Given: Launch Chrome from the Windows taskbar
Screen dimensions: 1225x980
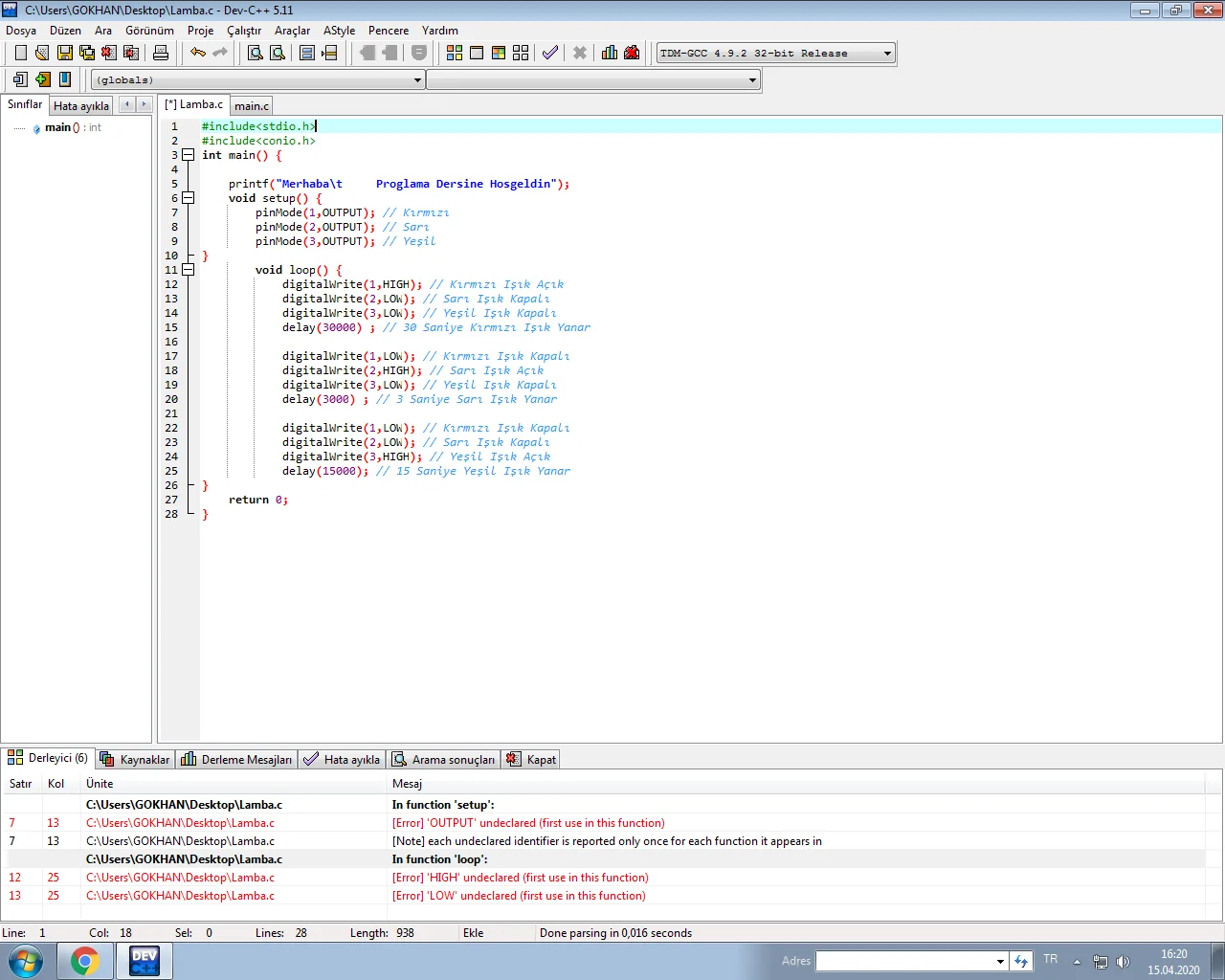Looking at the screenshot, I should pyautogui.click(x=84, y=961).
